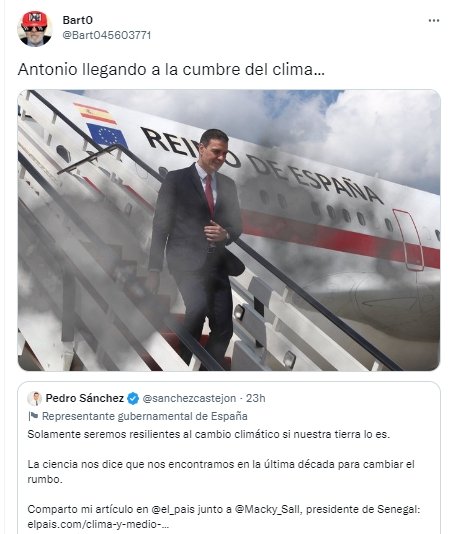Screen dimensions: 450x534
Task: Click the government representative flag icon
Action: click(x=33, y=416)
